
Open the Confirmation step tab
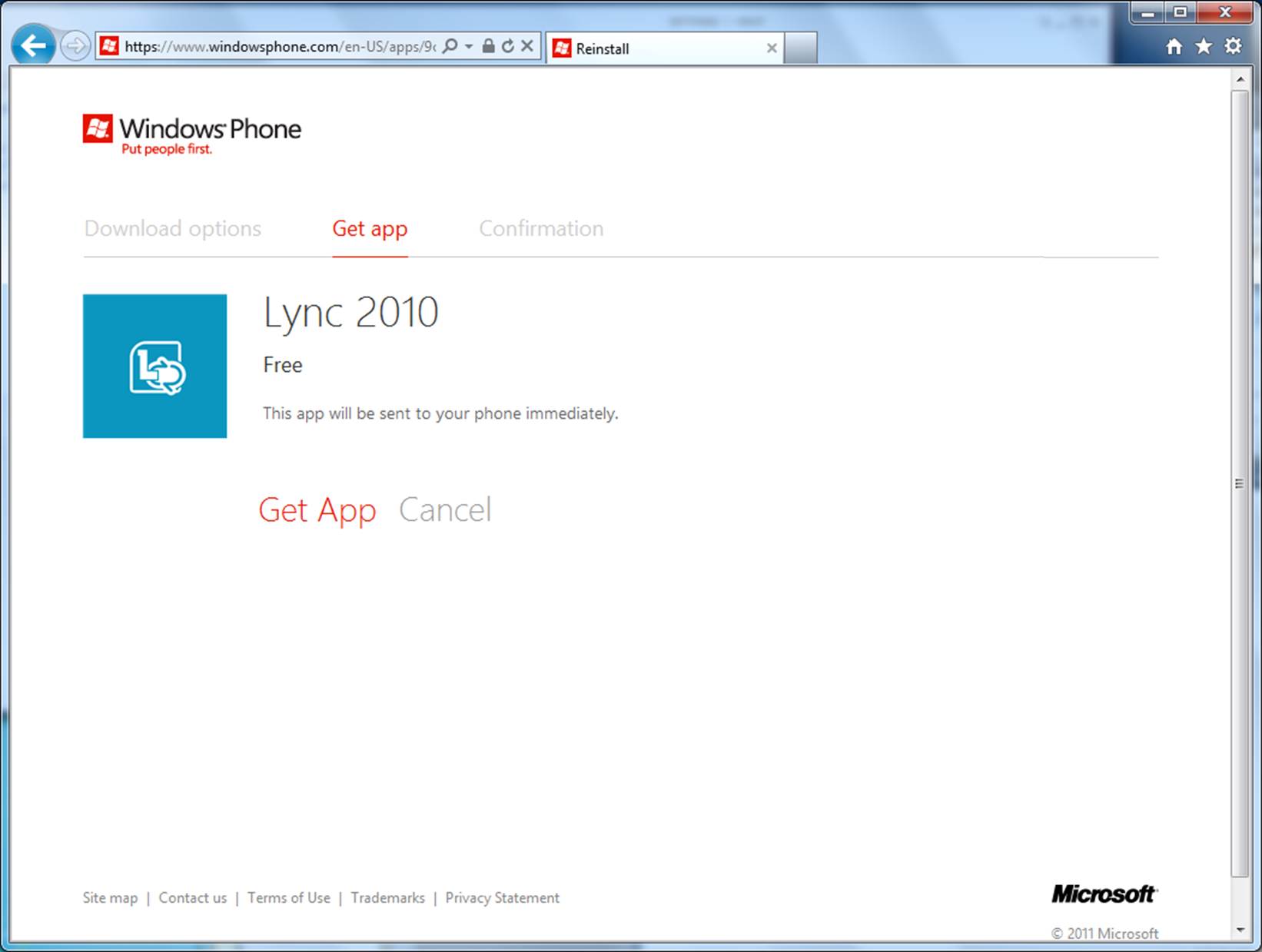pyautogui.click(x=541, y=228)
